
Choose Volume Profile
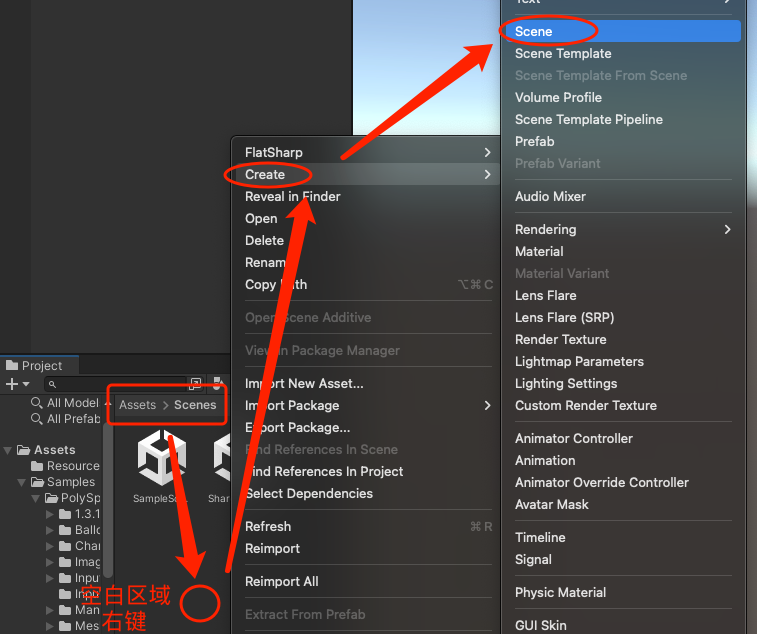622,98
